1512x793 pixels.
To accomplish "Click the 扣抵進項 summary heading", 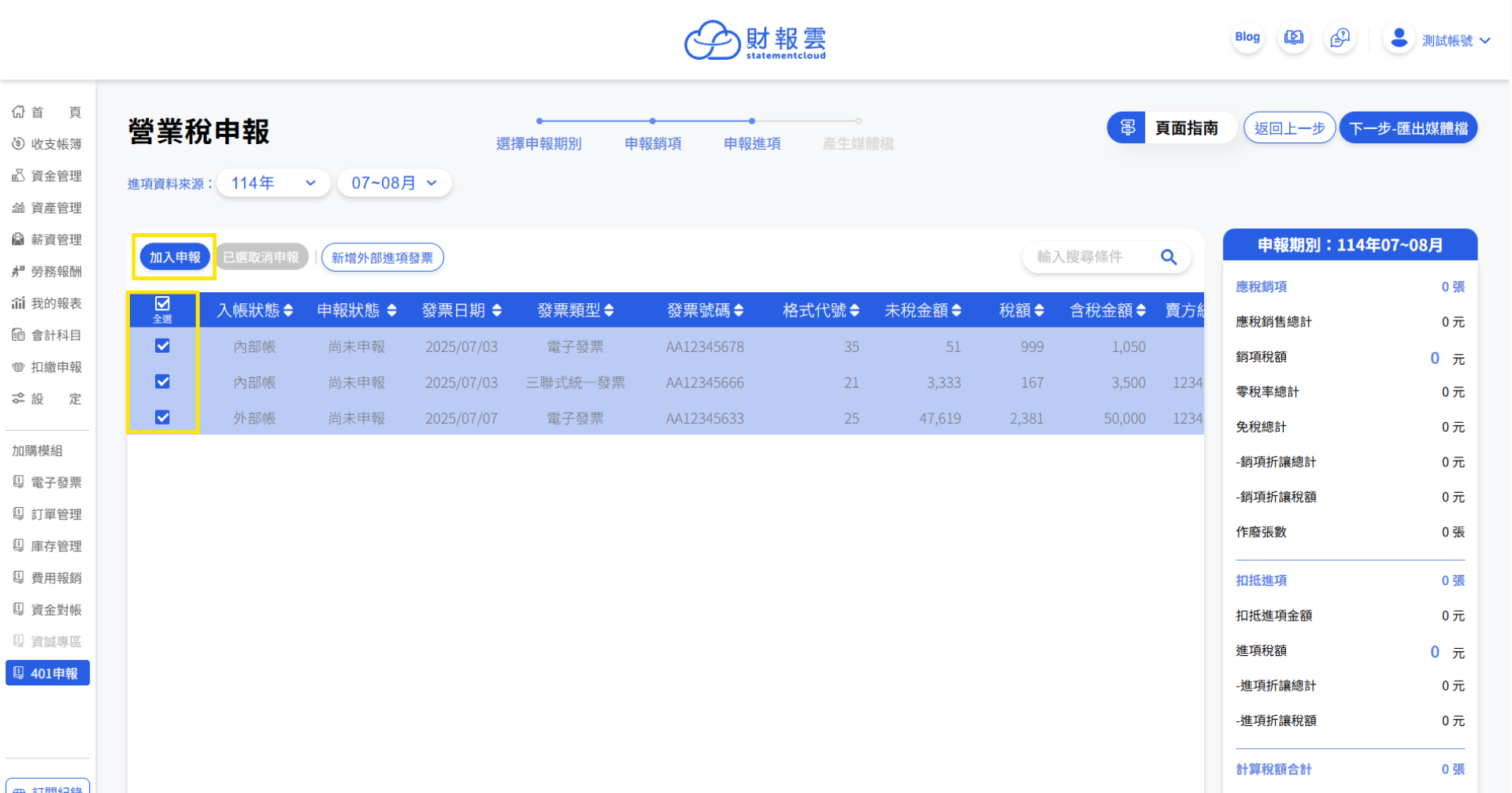I will click(x=1261, y=580).
